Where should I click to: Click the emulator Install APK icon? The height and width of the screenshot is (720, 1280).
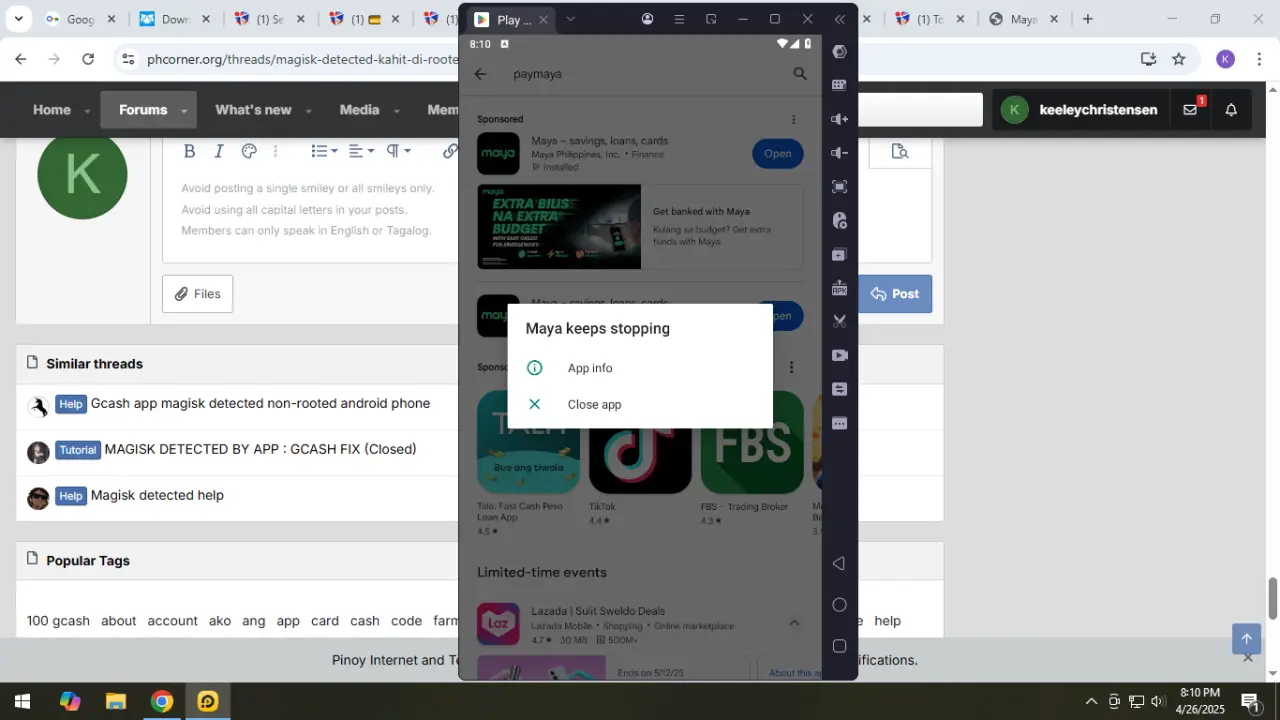839,288
